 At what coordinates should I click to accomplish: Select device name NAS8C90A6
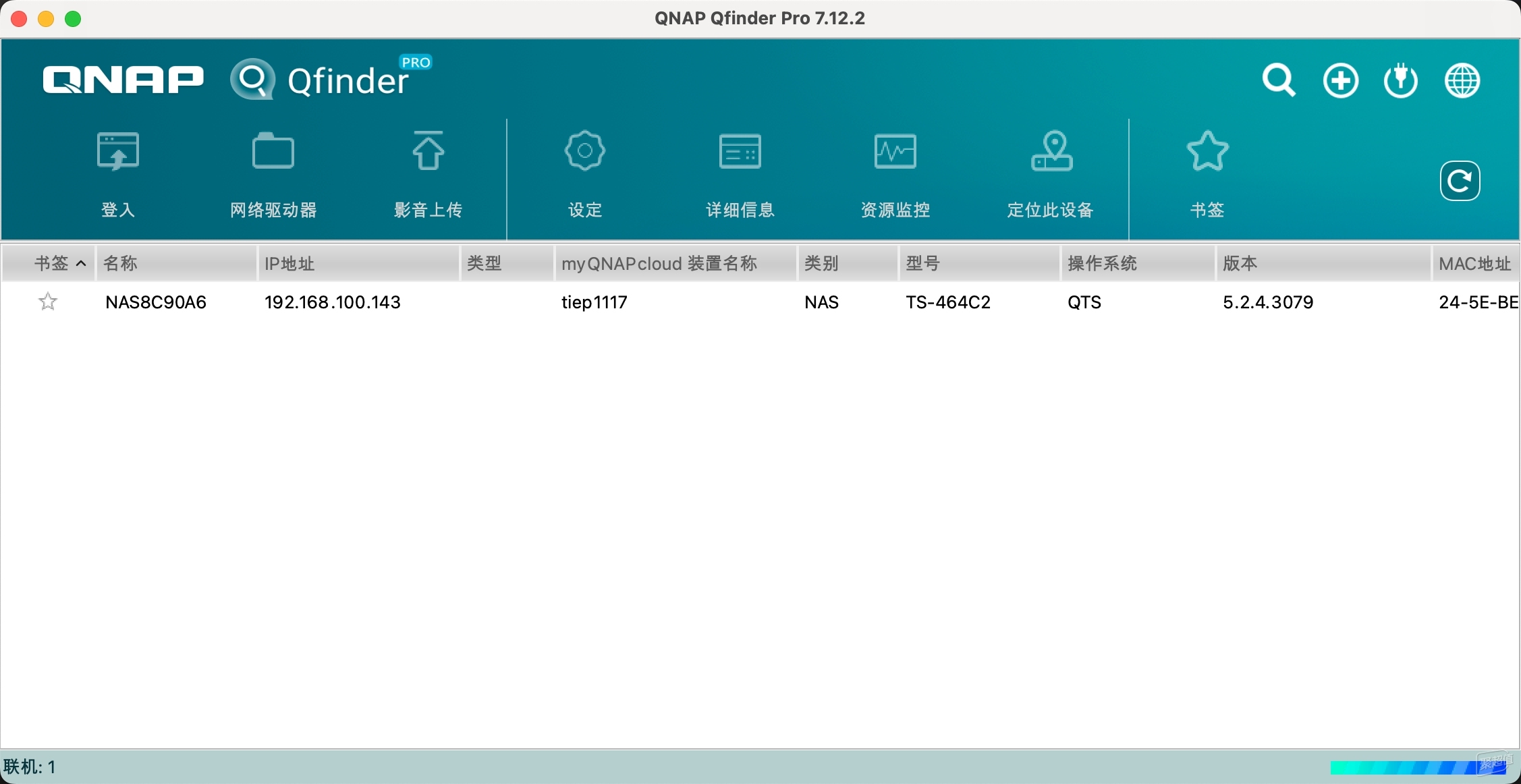click(x=156, y=302)
